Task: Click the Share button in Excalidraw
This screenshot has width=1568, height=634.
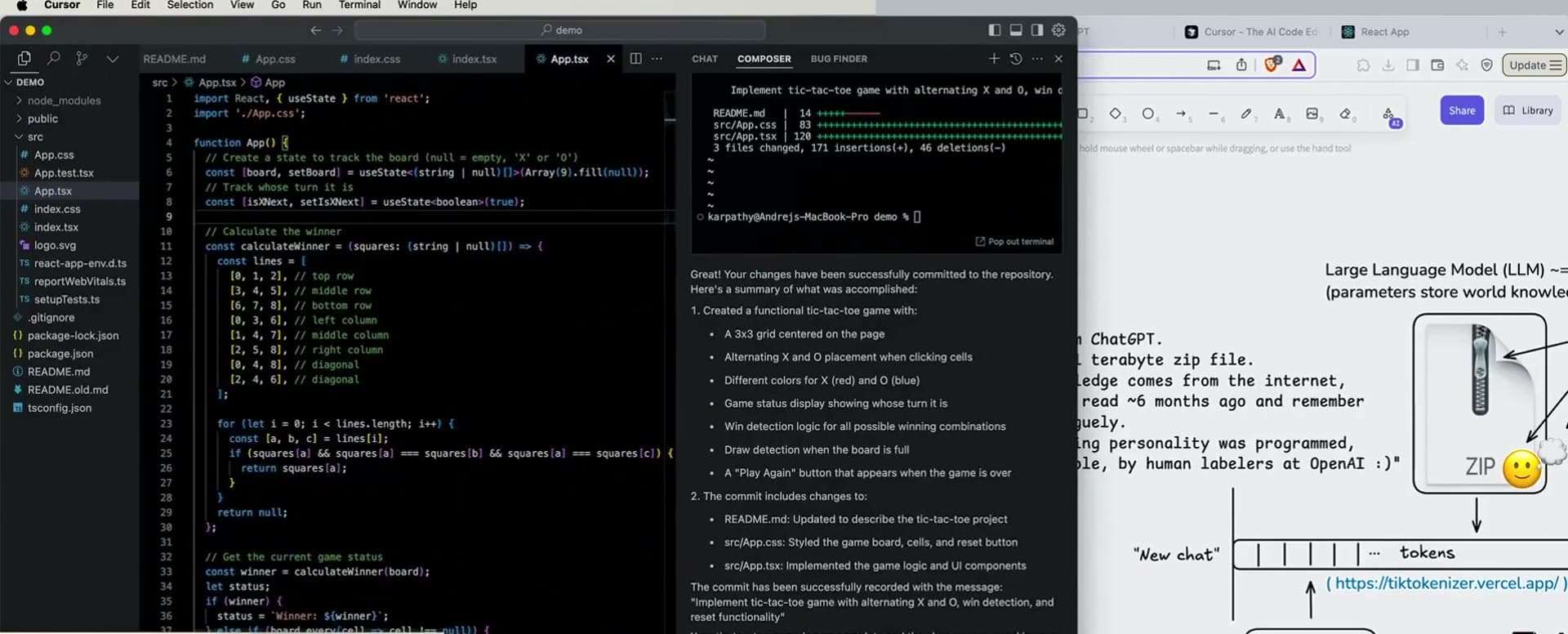Action: point(1462,110)
